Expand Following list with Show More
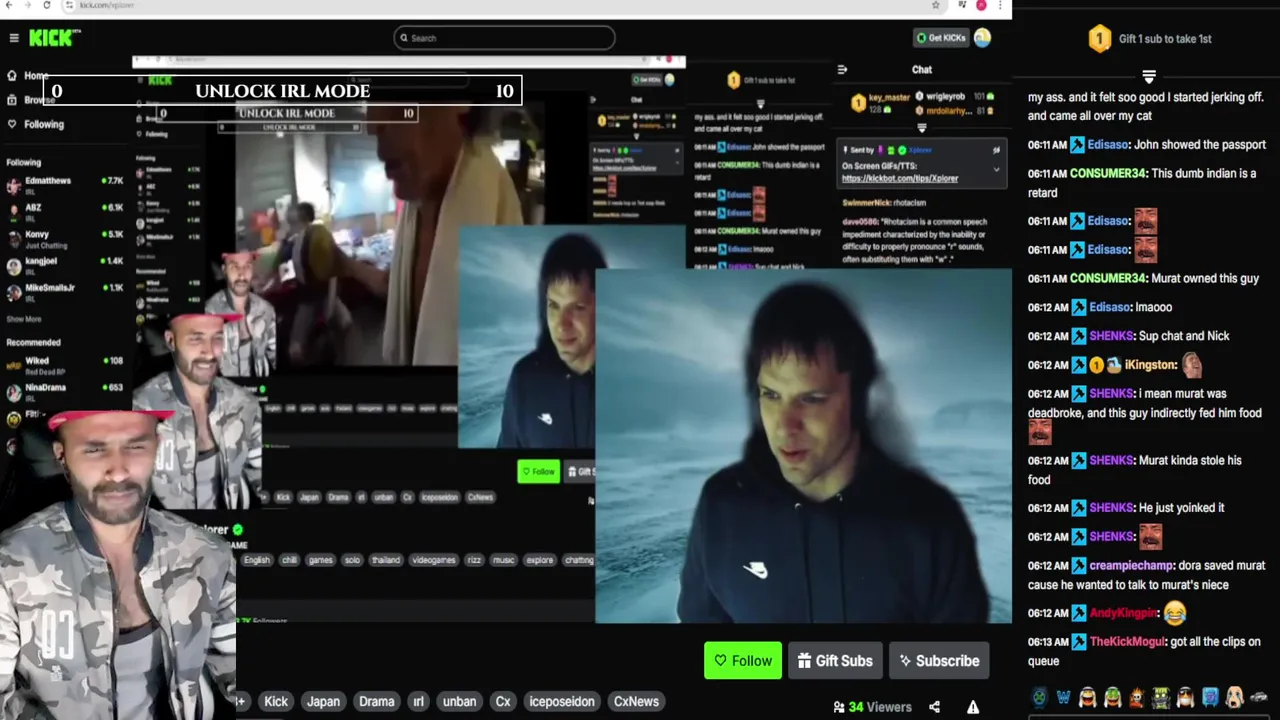The width and height of the screenshot is (1280, 720). 24,319
